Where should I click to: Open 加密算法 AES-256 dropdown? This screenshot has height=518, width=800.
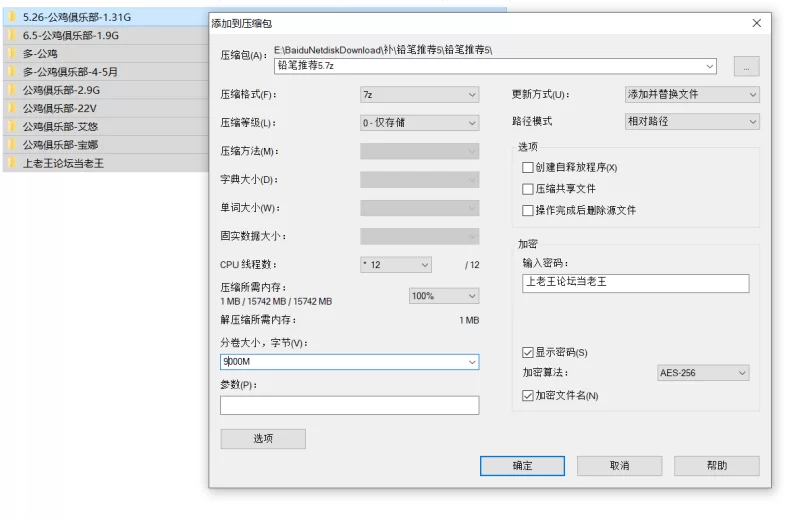pyautogui.click(x=703, y=373)
